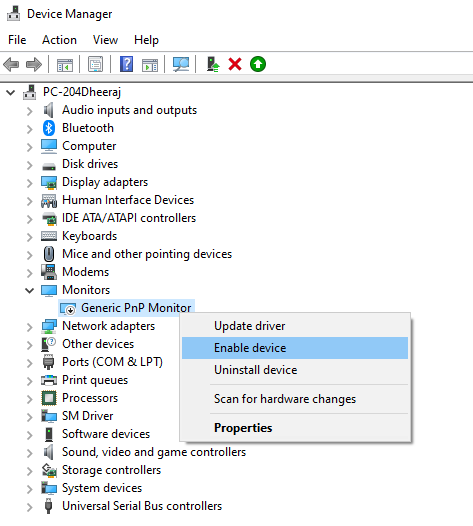Click the Universal Serial Bus controllers icon
The width and height of the screenshot is (473, 526).
(x=49, y=506)
